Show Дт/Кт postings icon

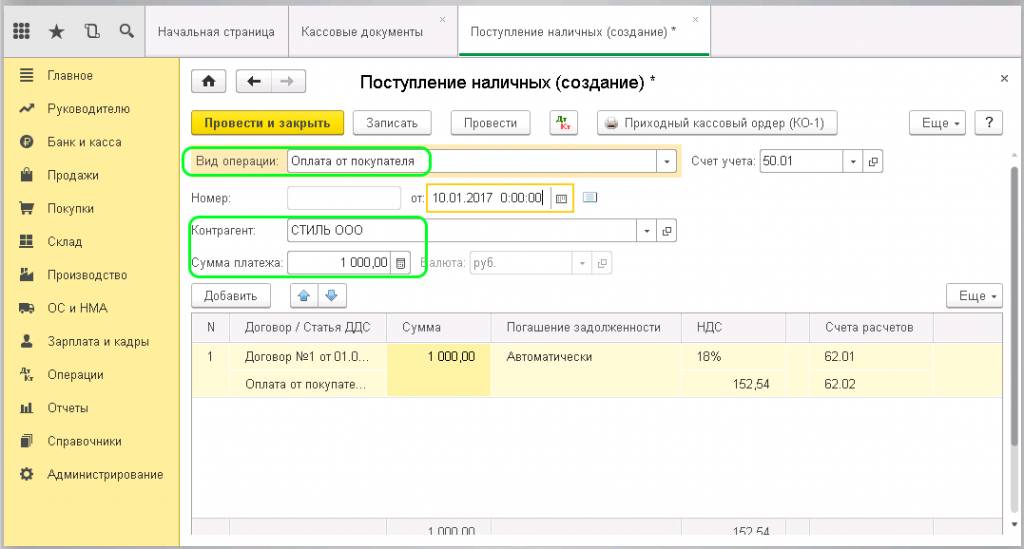[563, 123]
